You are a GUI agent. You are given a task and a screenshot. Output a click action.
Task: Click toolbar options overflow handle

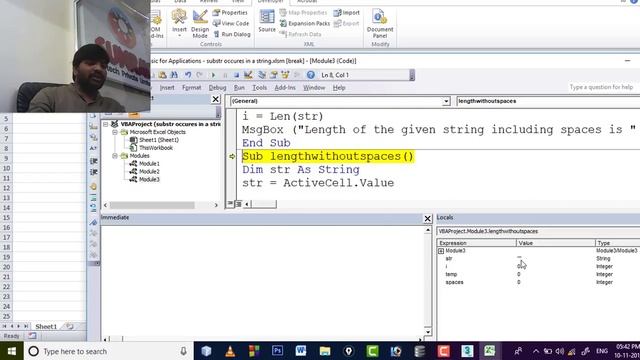(412, 75)
